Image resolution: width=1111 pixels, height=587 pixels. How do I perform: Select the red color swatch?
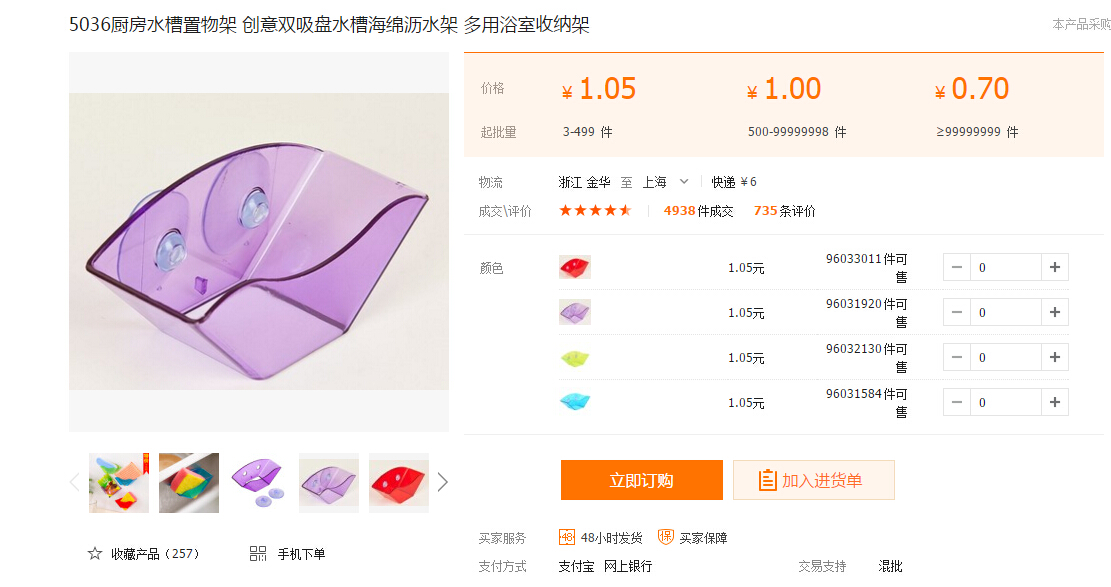point(575,267)
